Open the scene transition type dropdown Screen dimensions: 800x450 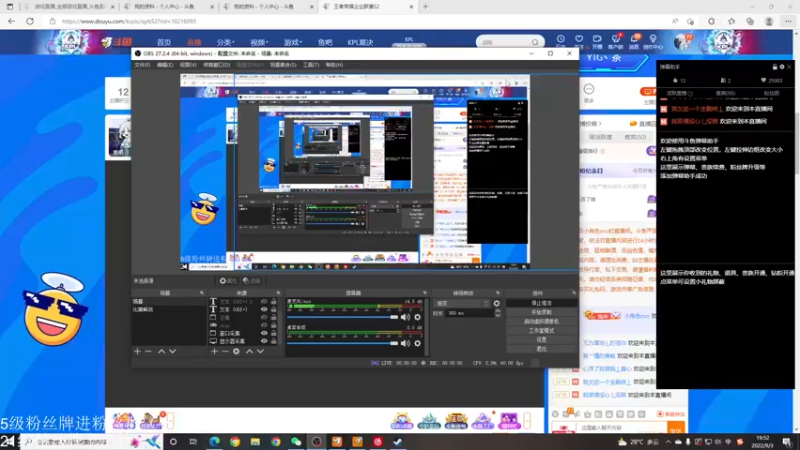(461, 303)
